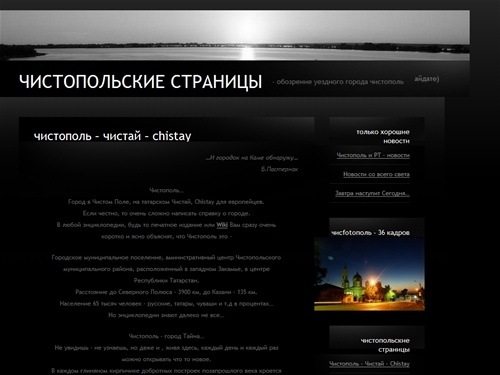Open the night church photo thumbnail
The height and width of the screenshot is (375, 500).
(x=369, y=274)
